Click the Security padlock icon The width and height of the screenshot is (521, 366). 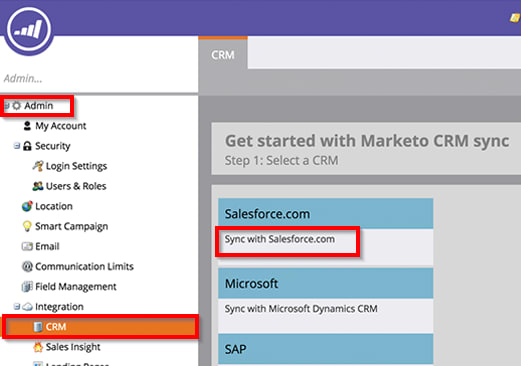coord(27,146)
